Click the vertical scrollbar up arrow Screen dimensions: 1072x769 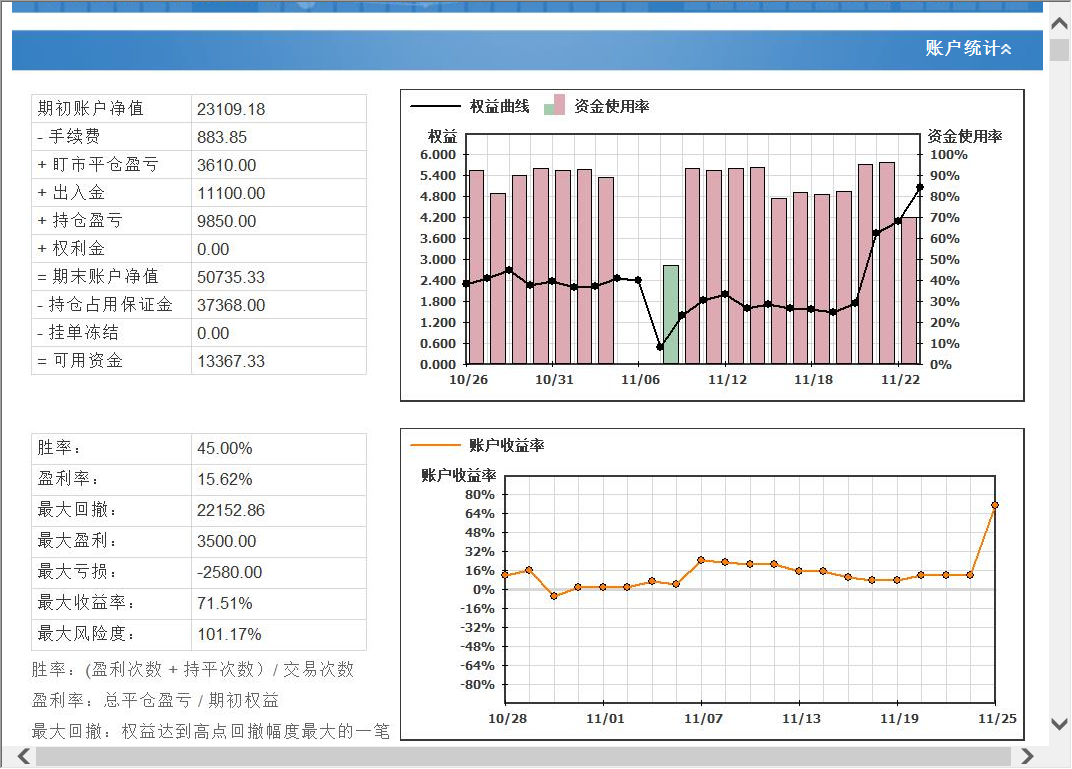[x=1059, y=24]
